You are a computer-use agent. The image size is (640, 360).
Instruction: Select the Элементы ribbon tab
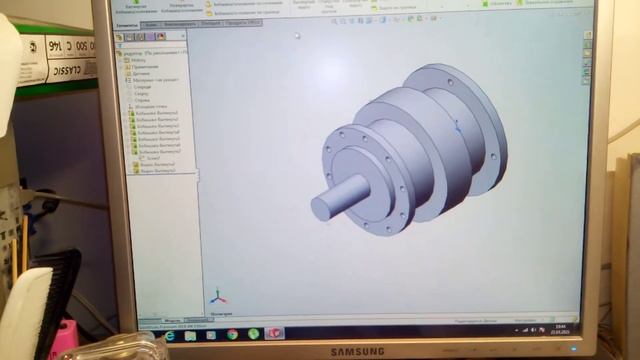pyautogui.click(x=127, y=25)
